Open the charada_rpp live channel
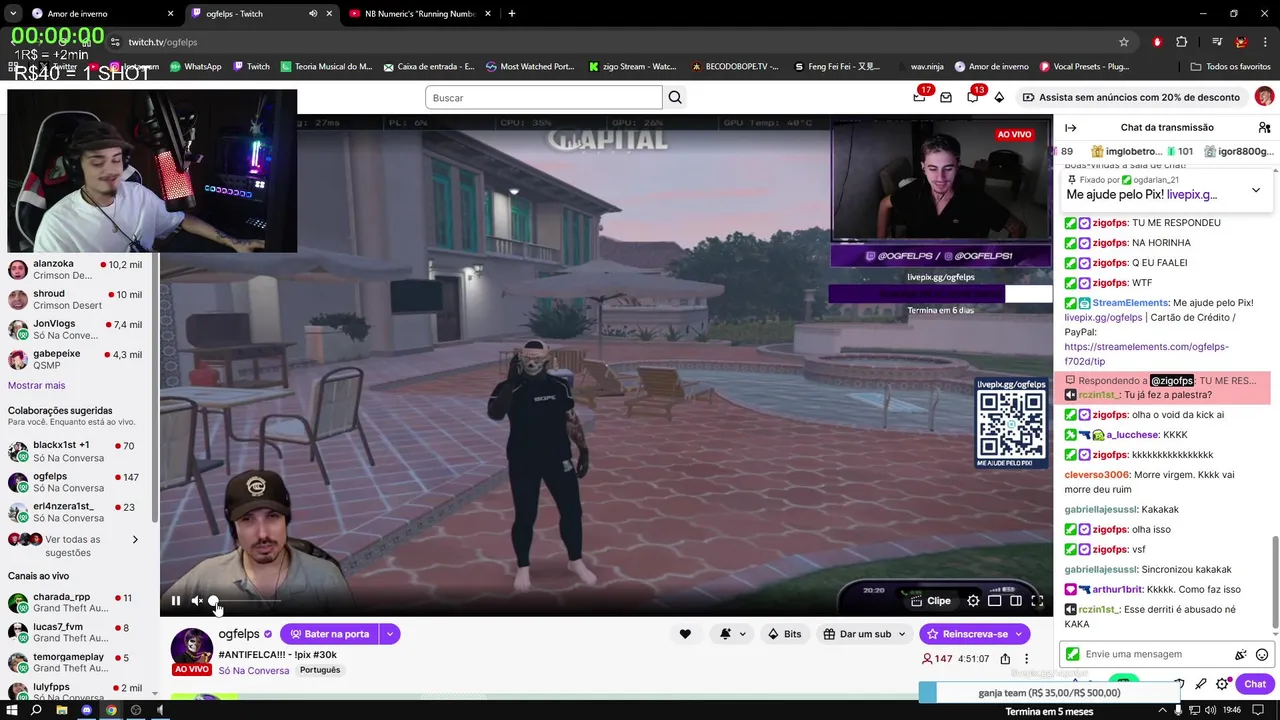Screen dimensions: 1280x720 (75, 603)
